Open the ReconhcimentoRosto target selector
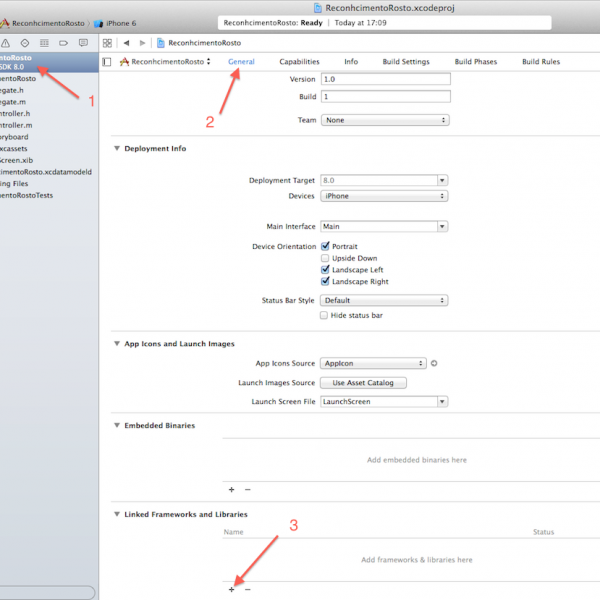 [165, 62]
